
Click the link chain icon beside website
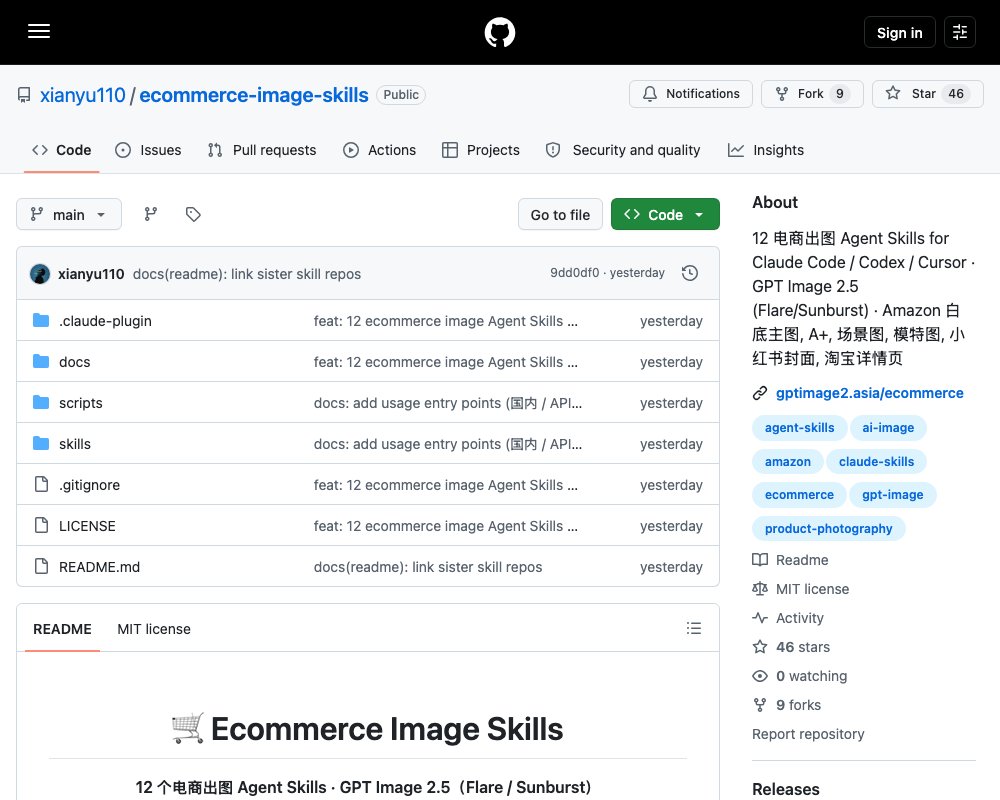point(760,393)
